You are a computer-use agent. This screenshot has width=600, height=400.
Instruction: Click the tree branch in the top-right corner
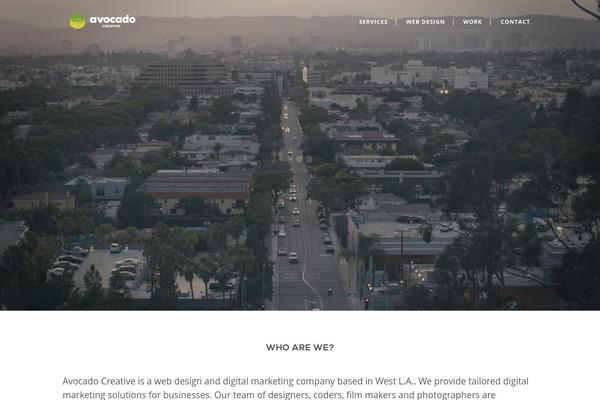click(587, 8)
